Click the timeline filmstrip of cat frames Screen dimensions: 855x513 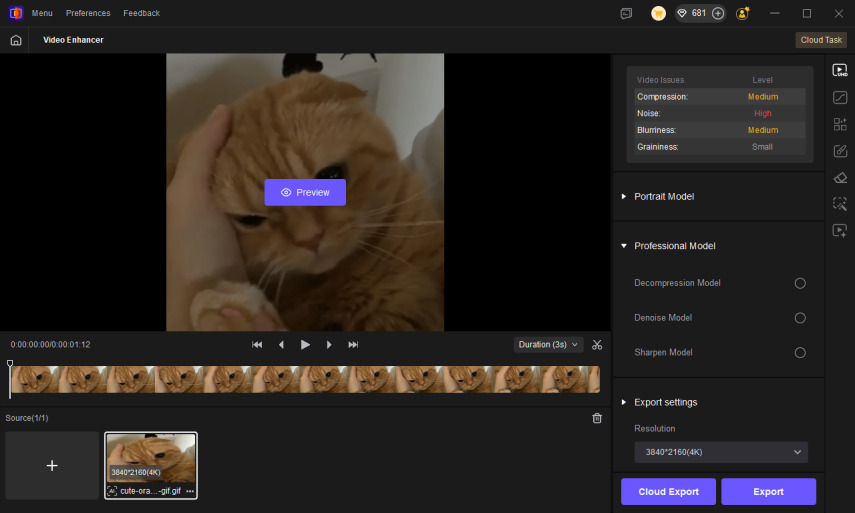click(305, 379)
